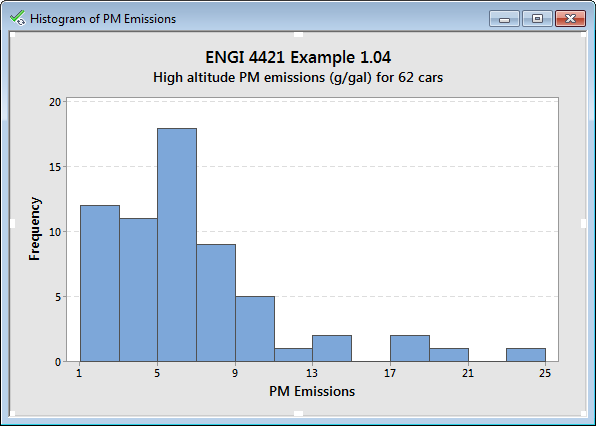Click the y-axis tick label 15
The image size is (596, 426).
(55, 167)
